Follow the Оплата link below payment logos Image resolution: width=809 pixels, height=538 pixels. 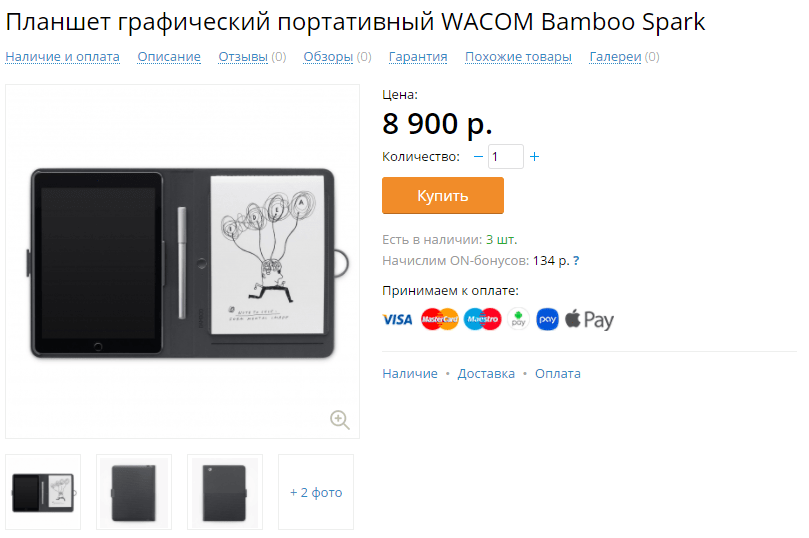(558, 373)
